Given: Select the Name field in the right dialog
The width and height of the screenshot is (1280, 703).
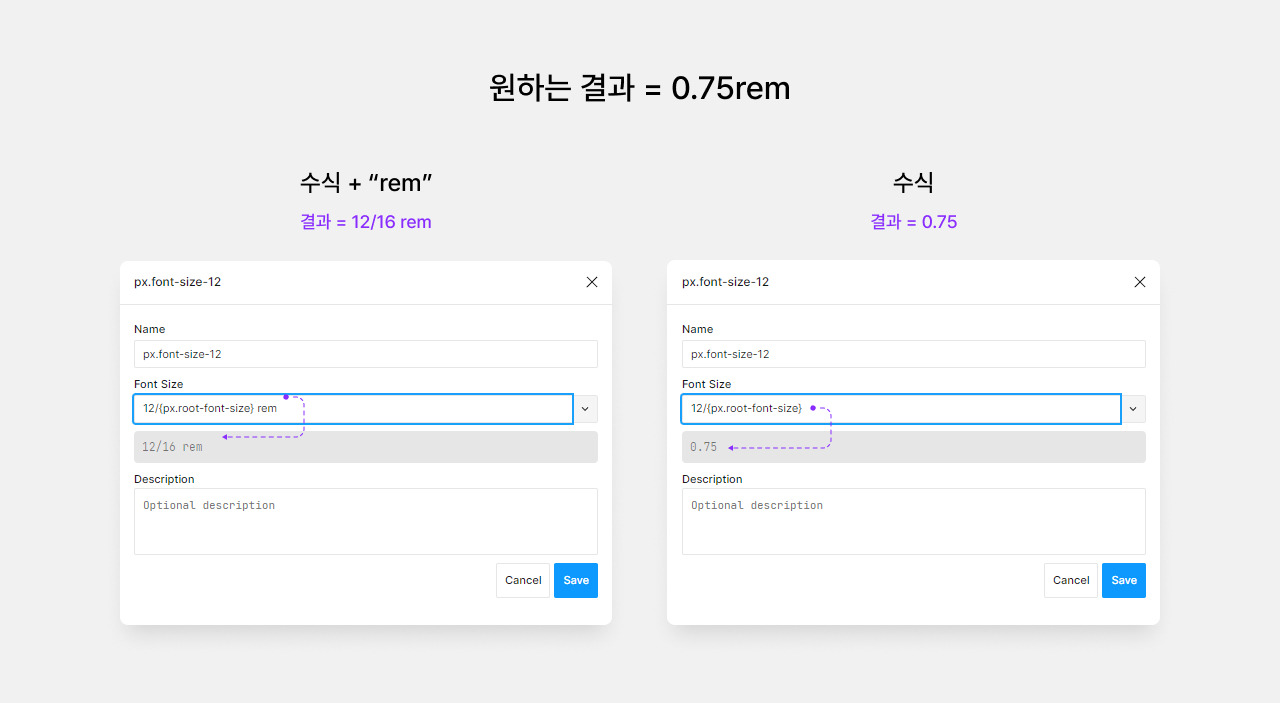Looking at the screenshot, I should point(913,354).
